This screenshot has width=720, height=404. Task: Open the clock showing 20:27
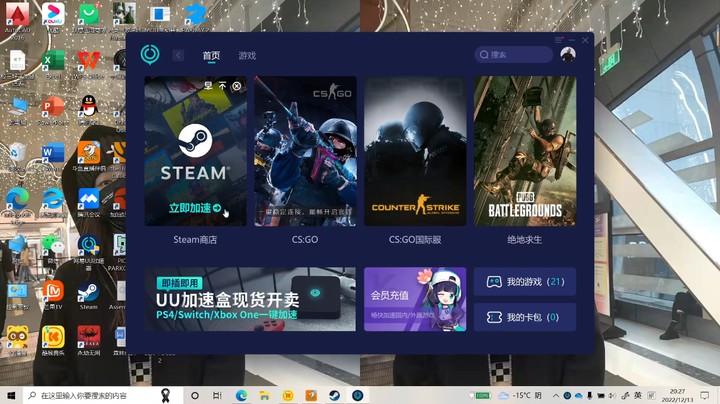click(677, 395)
